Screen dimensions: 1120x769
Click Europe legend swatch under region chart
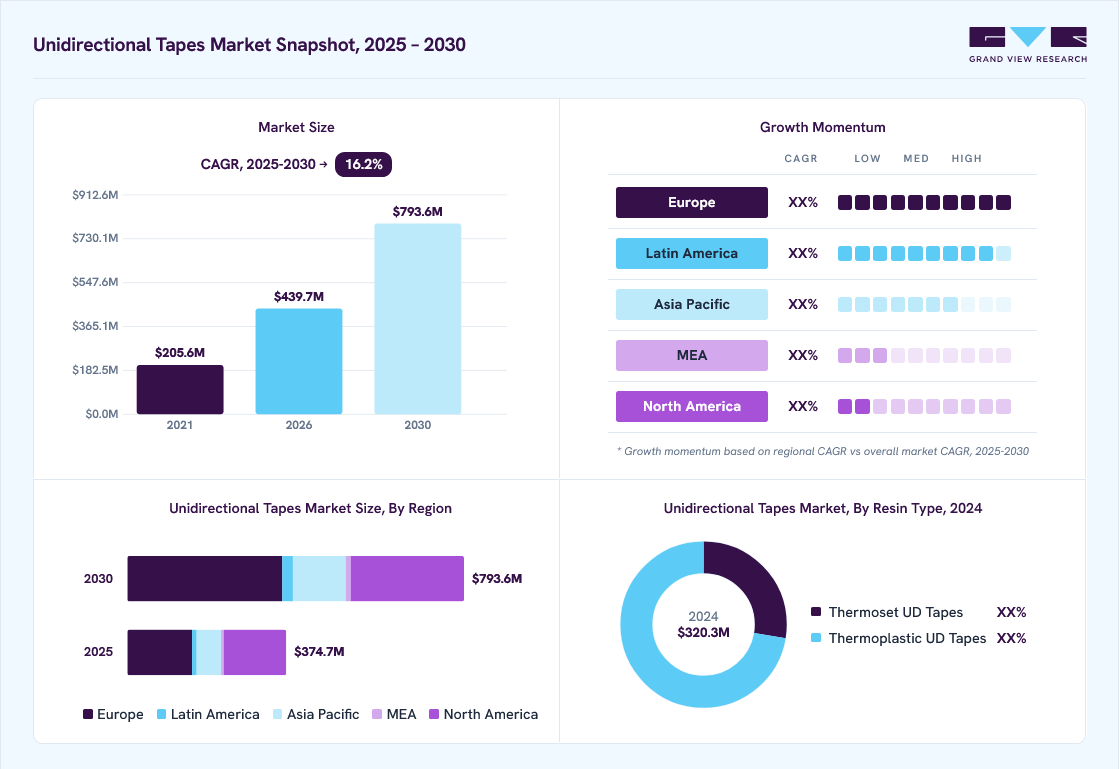pyautogui.click(x=88, y=714)
